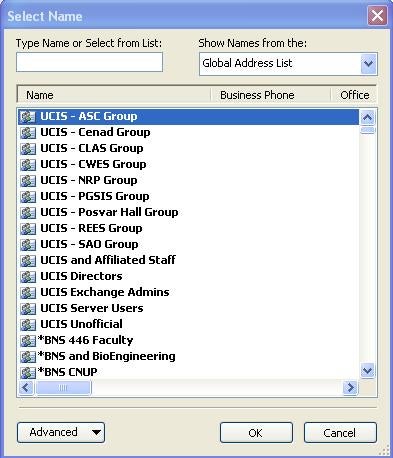Click the group icon beside UCIS - ASC Group

(x=28, y=117)
